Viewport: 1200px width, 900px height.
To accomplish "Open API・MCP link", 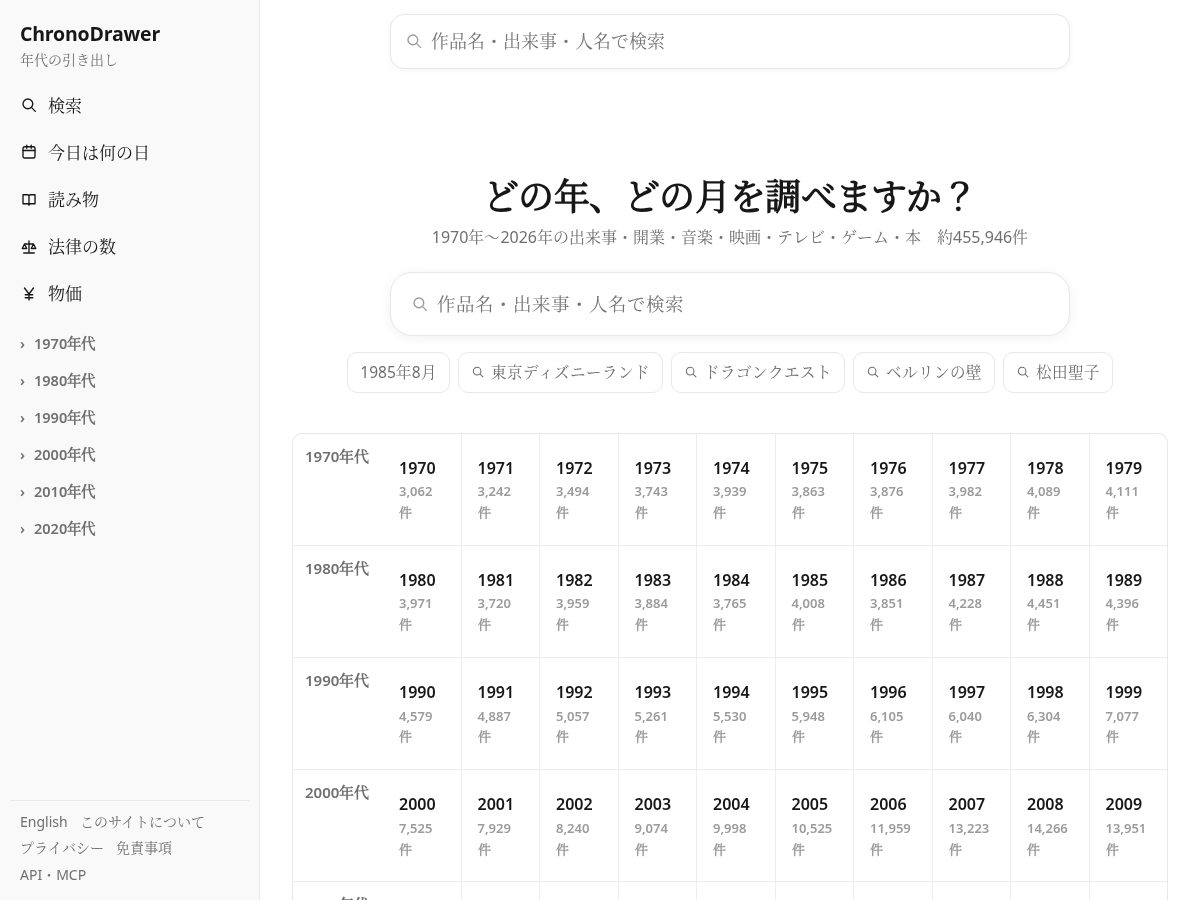I will [53, 875].
